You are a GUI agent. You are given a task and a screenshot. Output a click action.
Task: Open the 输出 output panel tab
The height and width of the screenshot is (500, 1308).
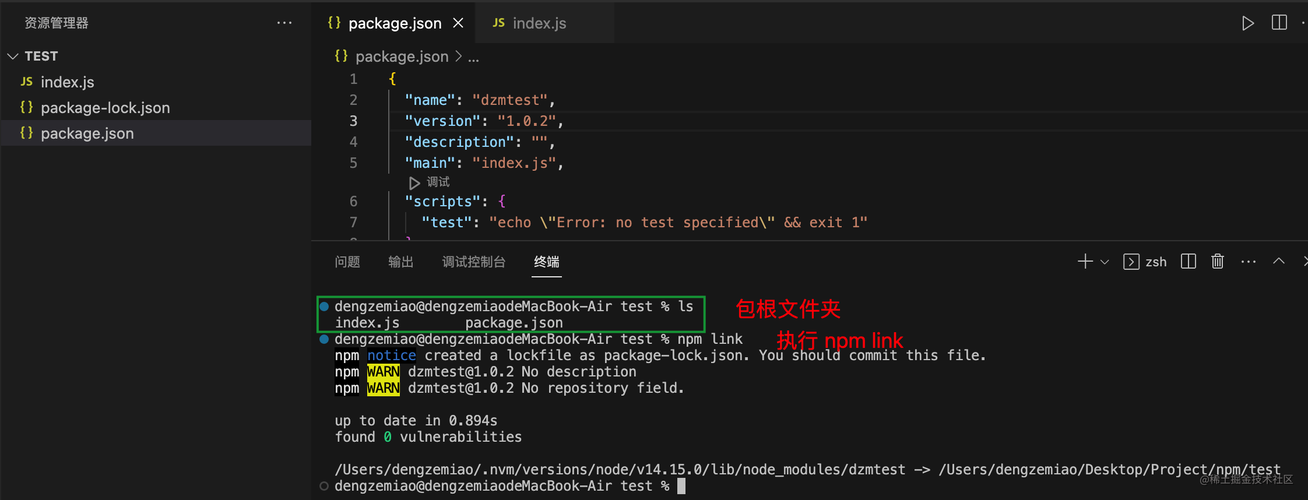[401, 262]
